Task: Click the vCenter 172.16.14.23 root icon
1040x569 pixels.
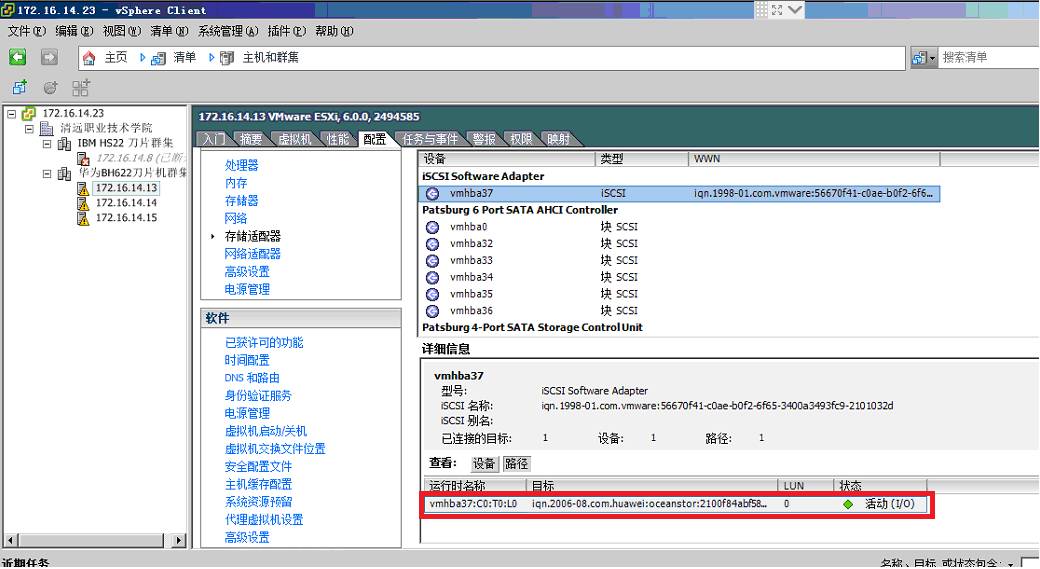Action: coord(29,113)
